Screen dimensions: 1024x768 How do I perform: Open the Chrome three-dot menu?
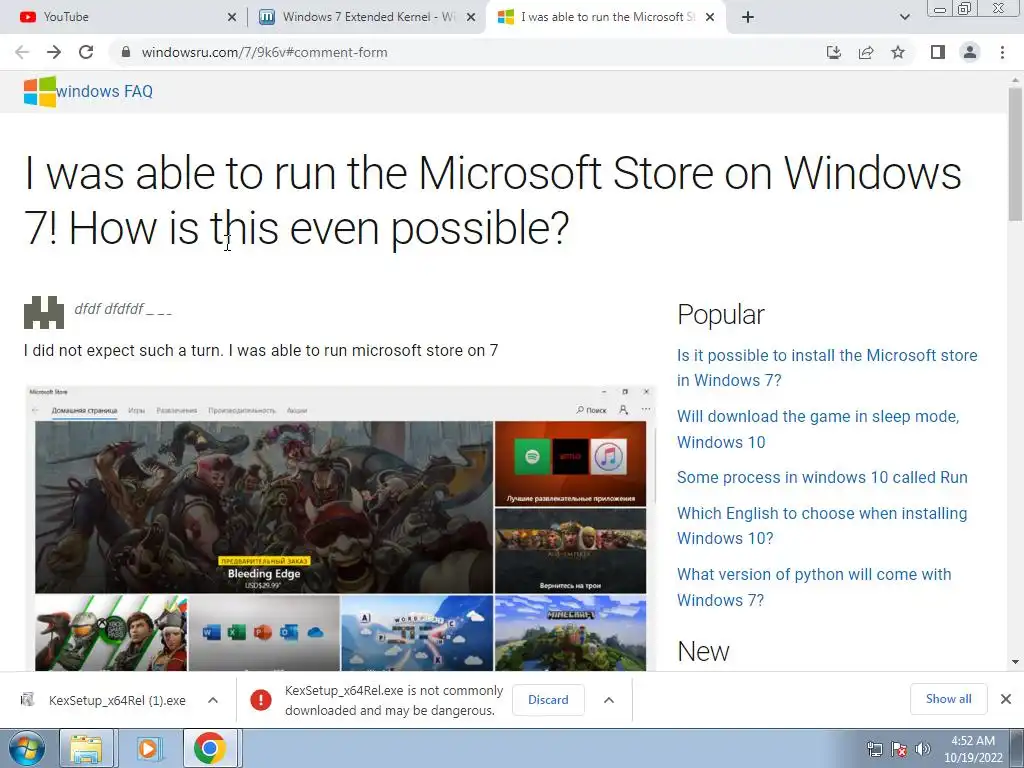coord(1002,52)
